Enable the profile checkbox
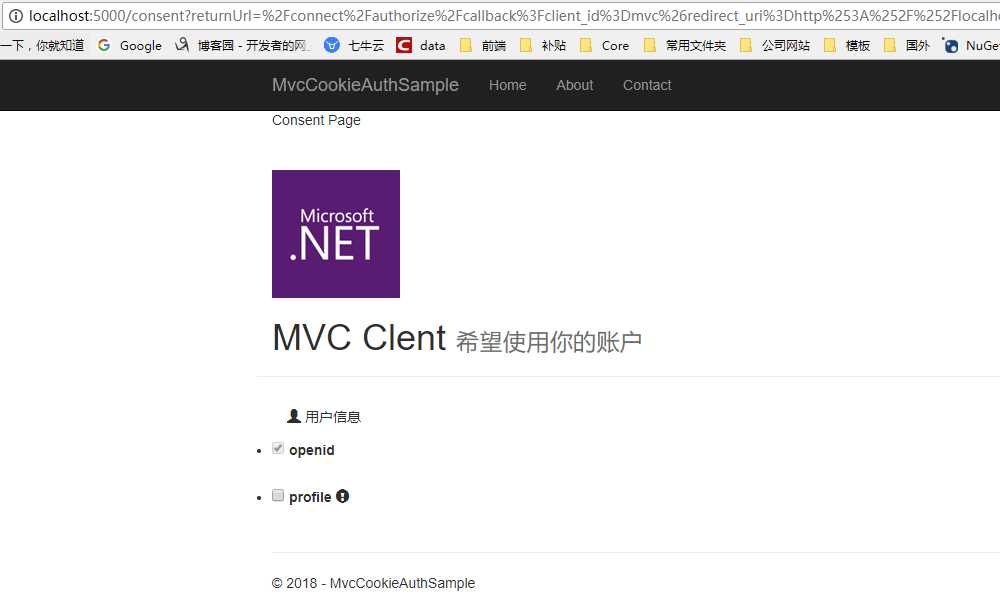The image size is (1000, 609). (277, 495)
